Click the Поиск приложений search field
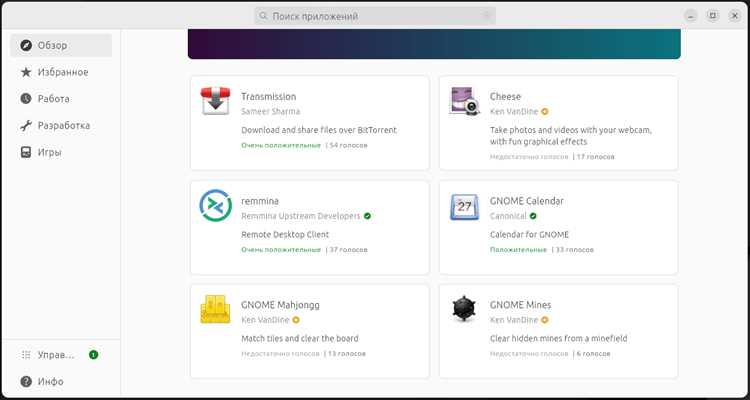 (375, 16)
